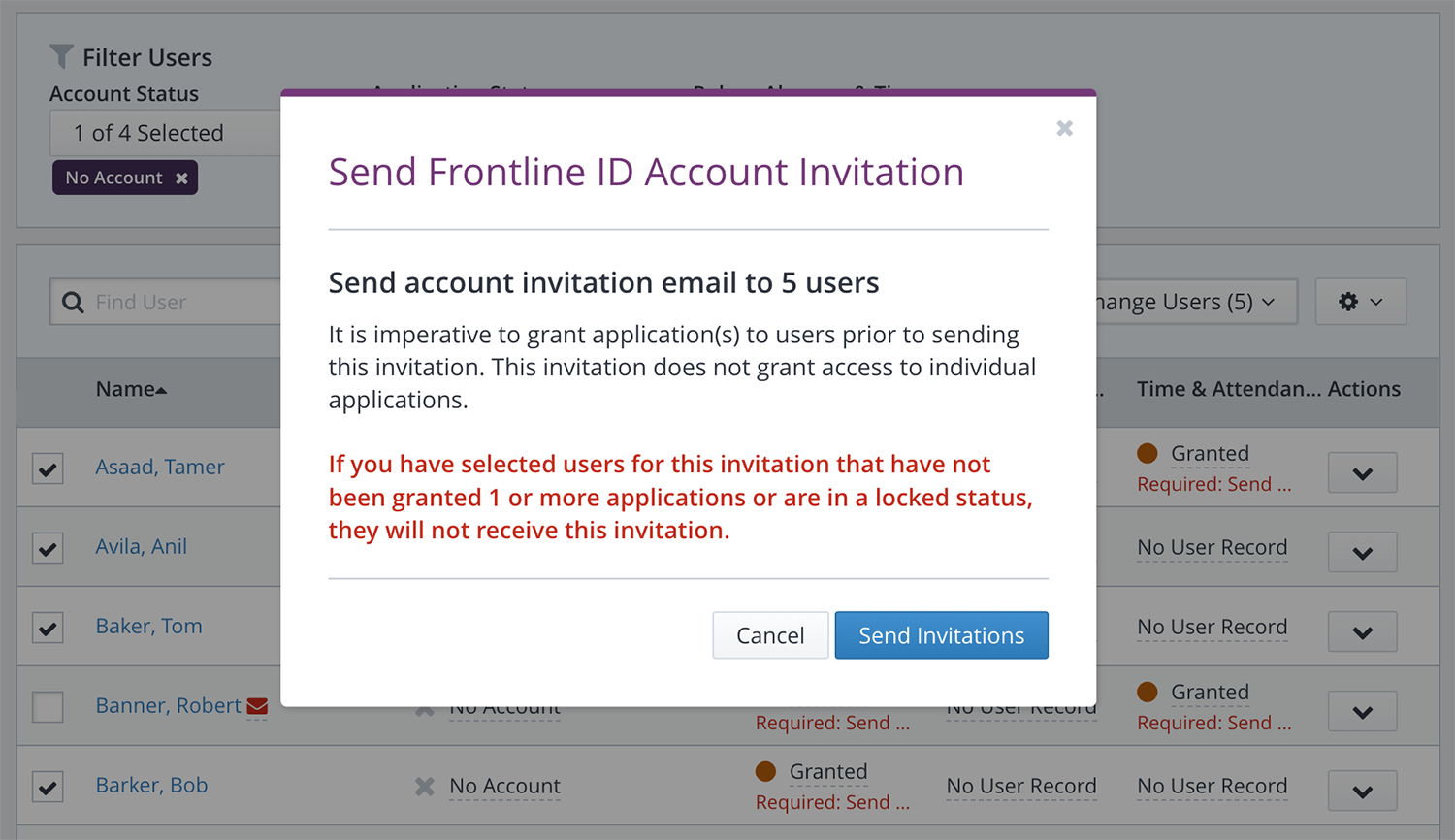Image resolution: width=1455 pixels, height=840 pixels.
Task: Remove the No Account filter tag
Action: coord(181,178)
